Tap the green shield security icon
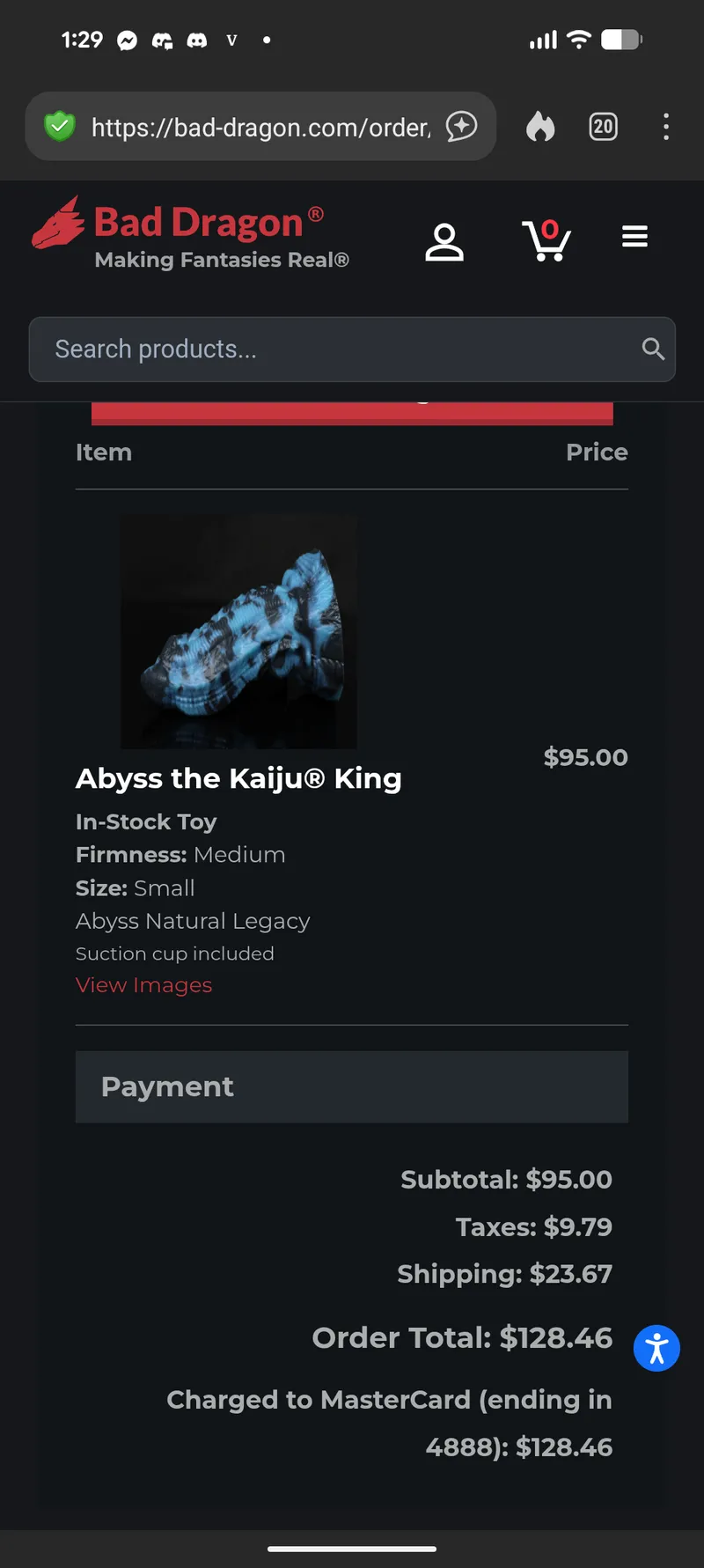The width and height of the screenshot is (704, 1568). click(x=60, y=127)
